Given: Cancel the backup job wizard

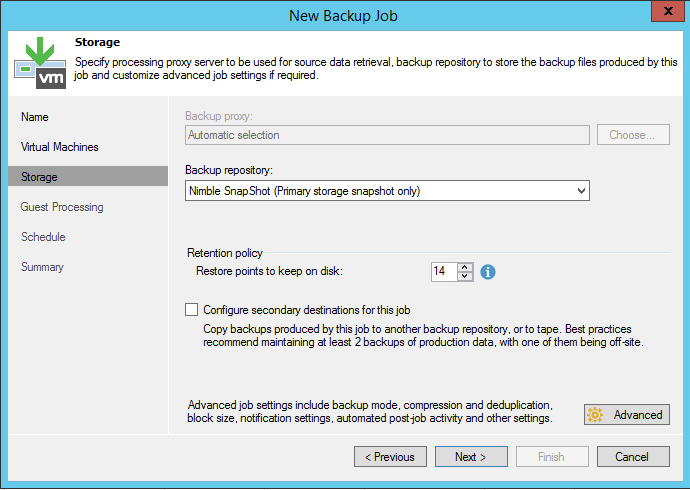Looking at the screenshot, I should pos(633,457).
